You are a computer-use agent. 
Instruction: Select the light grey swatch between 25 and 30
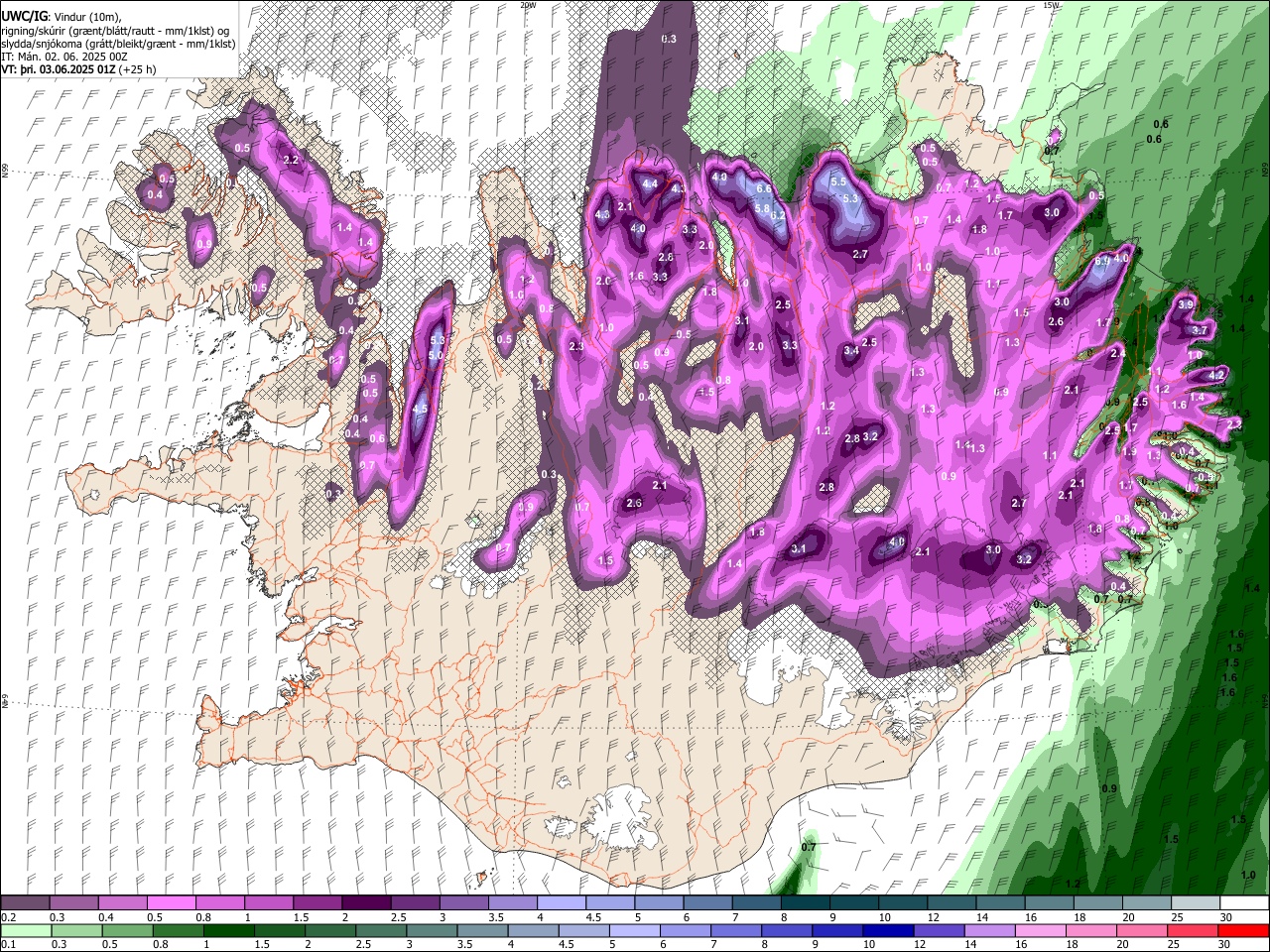click(1195, 903)
